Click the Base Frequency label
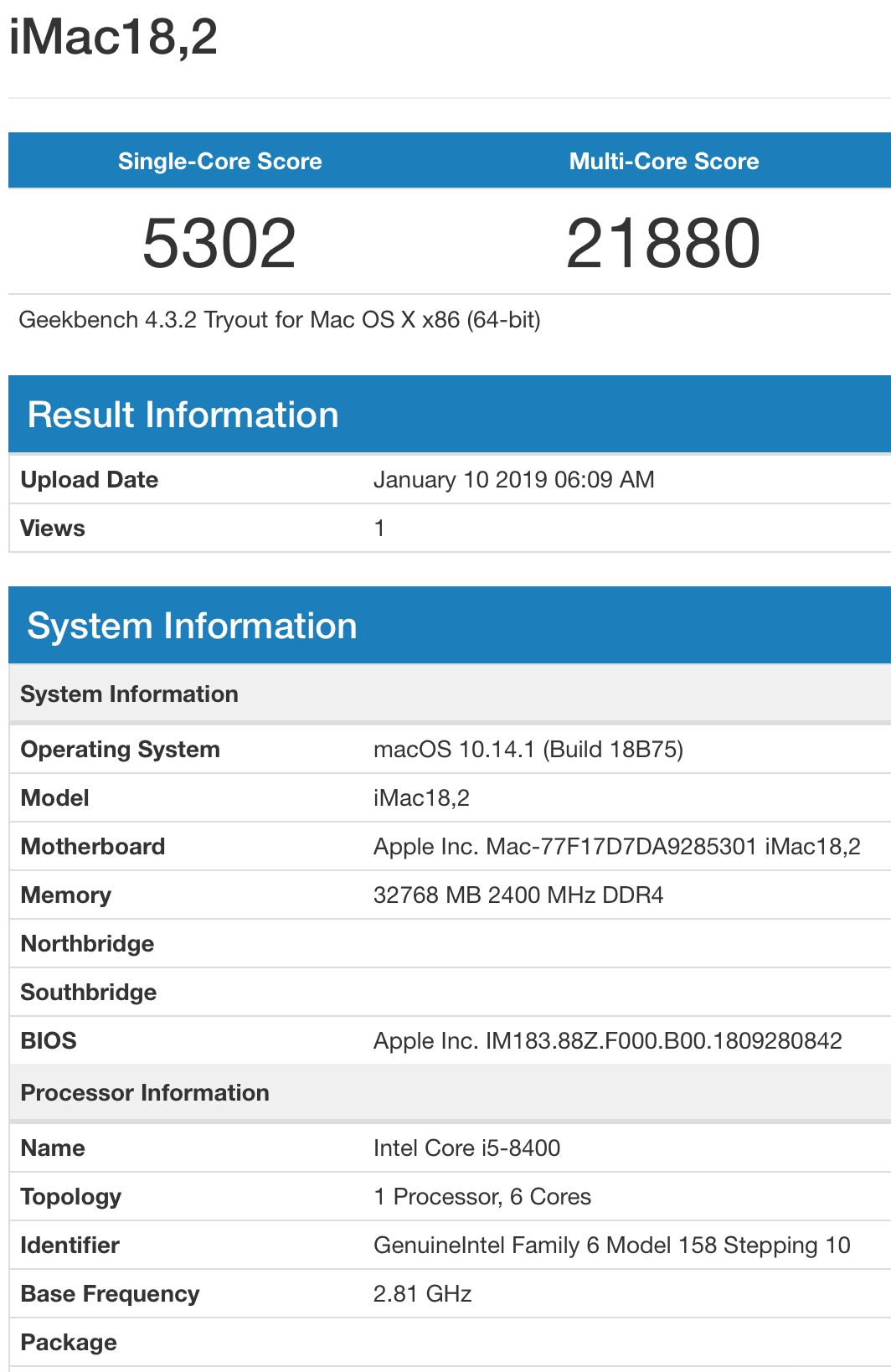 tap(111, 1294)
